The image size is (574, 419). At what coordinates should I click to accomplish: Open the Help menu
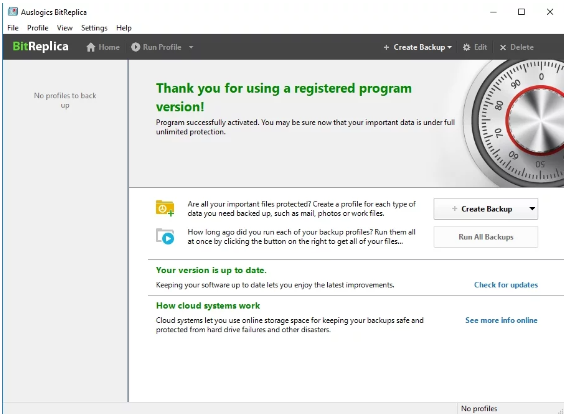point(124,28)
